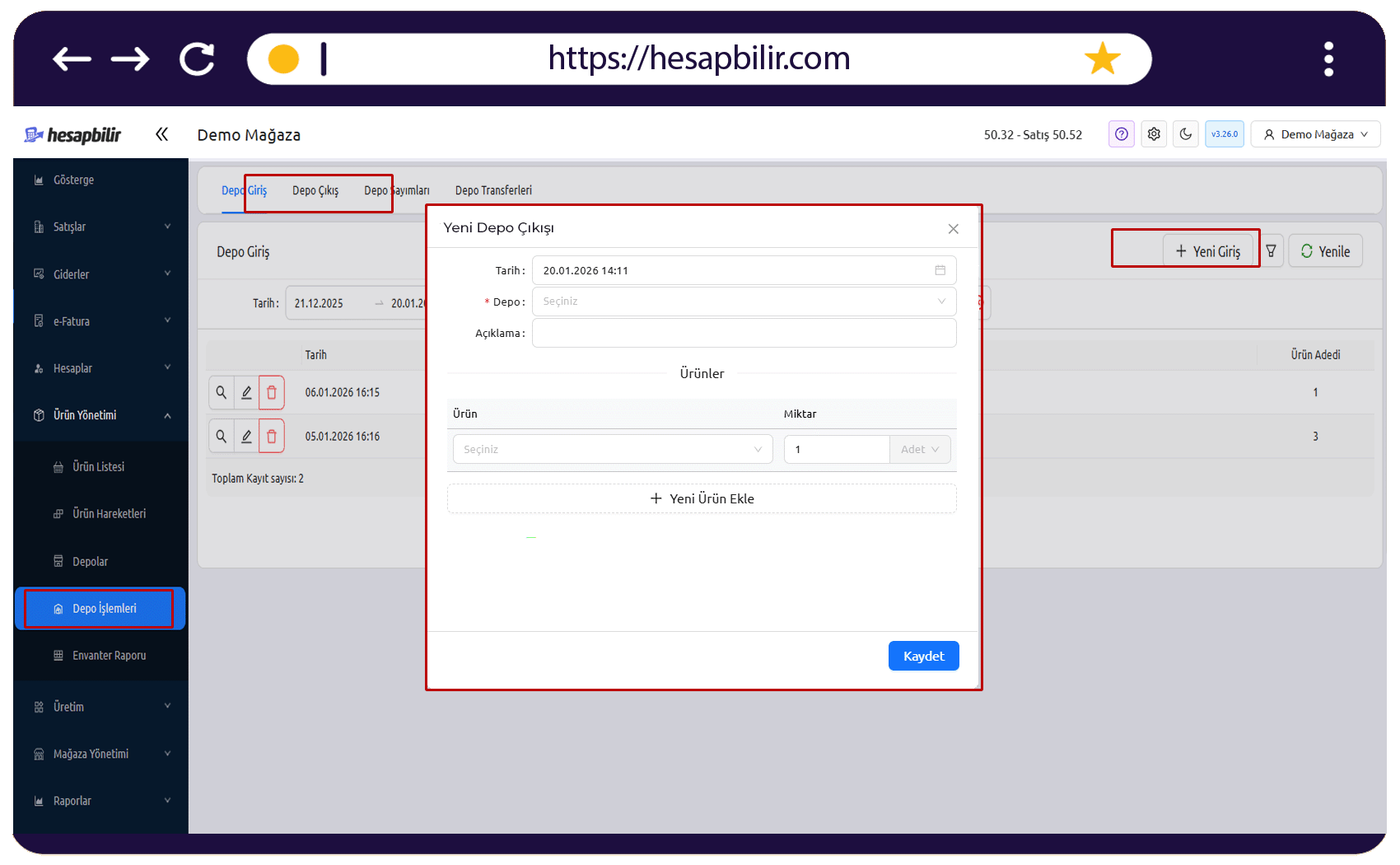Click the Kaydet button

coord(923,656)
